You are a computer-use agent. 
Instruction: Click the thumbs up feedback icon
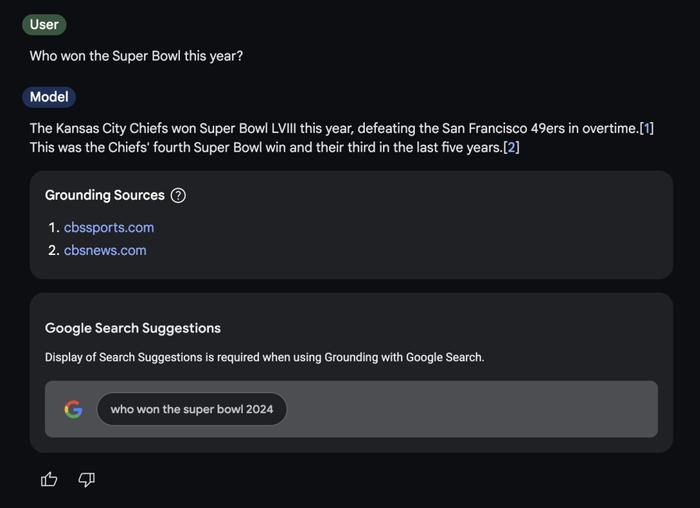[49, 479]
